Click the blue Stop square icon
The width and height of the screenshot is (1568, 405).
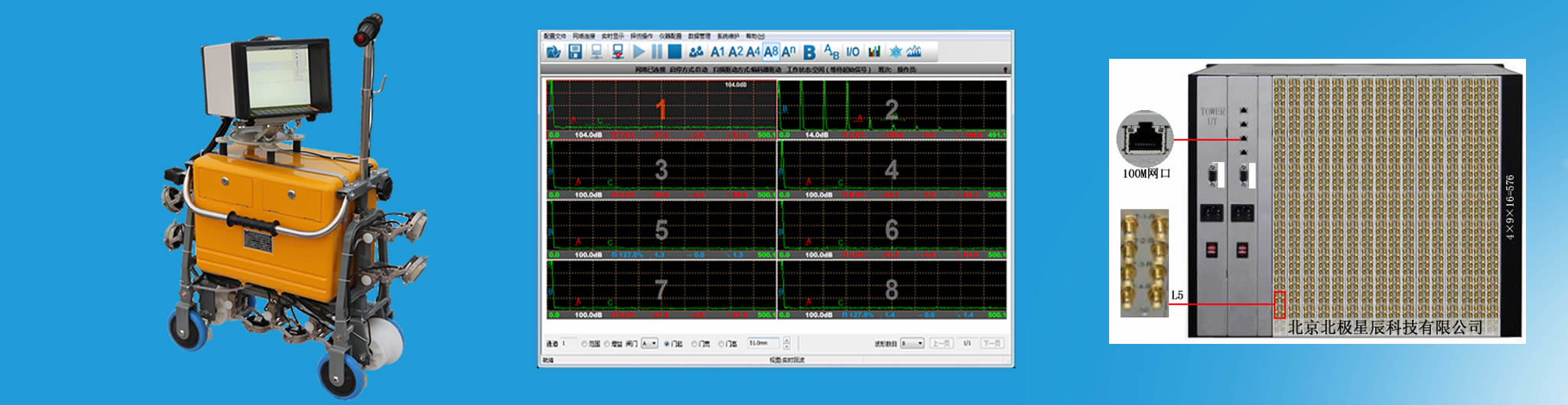[x=675, y=52]
